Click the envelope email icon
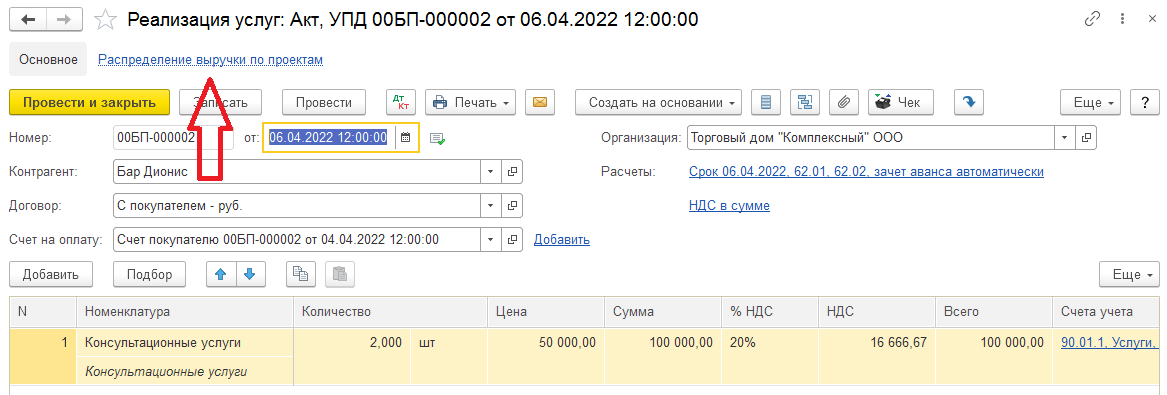Image resolution: width=1167 pixels, height=395 pixels. 540,103
